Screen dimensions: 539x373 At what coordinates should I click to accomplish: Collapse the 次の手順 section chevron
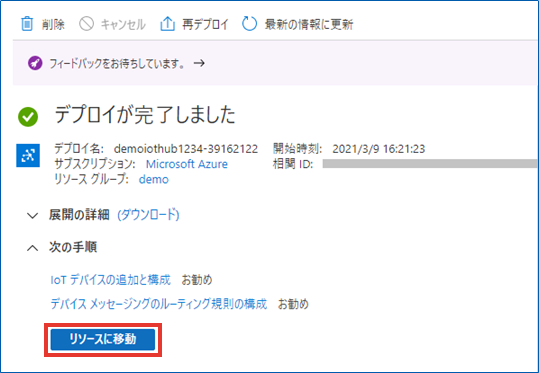[33, 248]
